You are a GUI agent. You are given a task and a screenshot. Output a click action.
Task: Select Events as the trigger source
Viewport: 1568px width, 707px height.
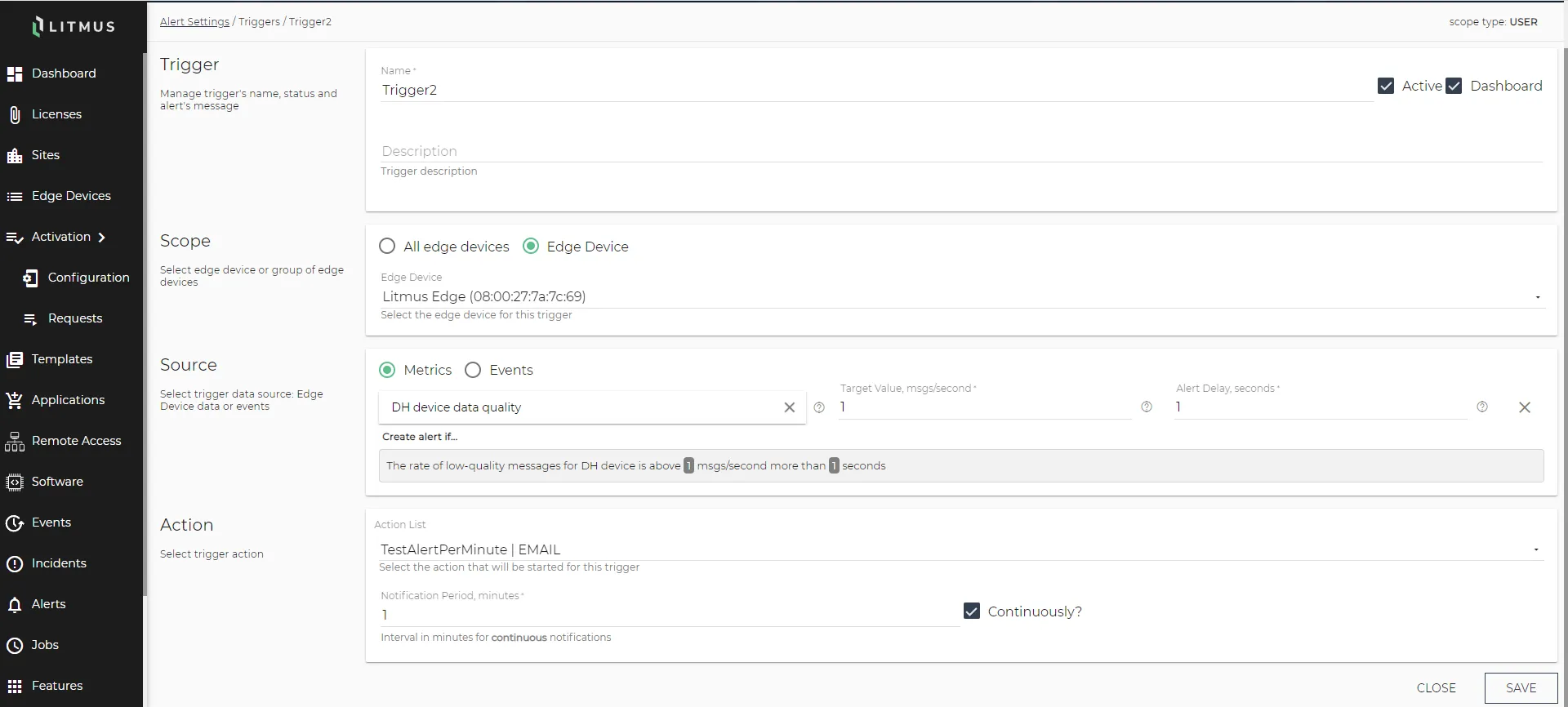tap(473, 370)
